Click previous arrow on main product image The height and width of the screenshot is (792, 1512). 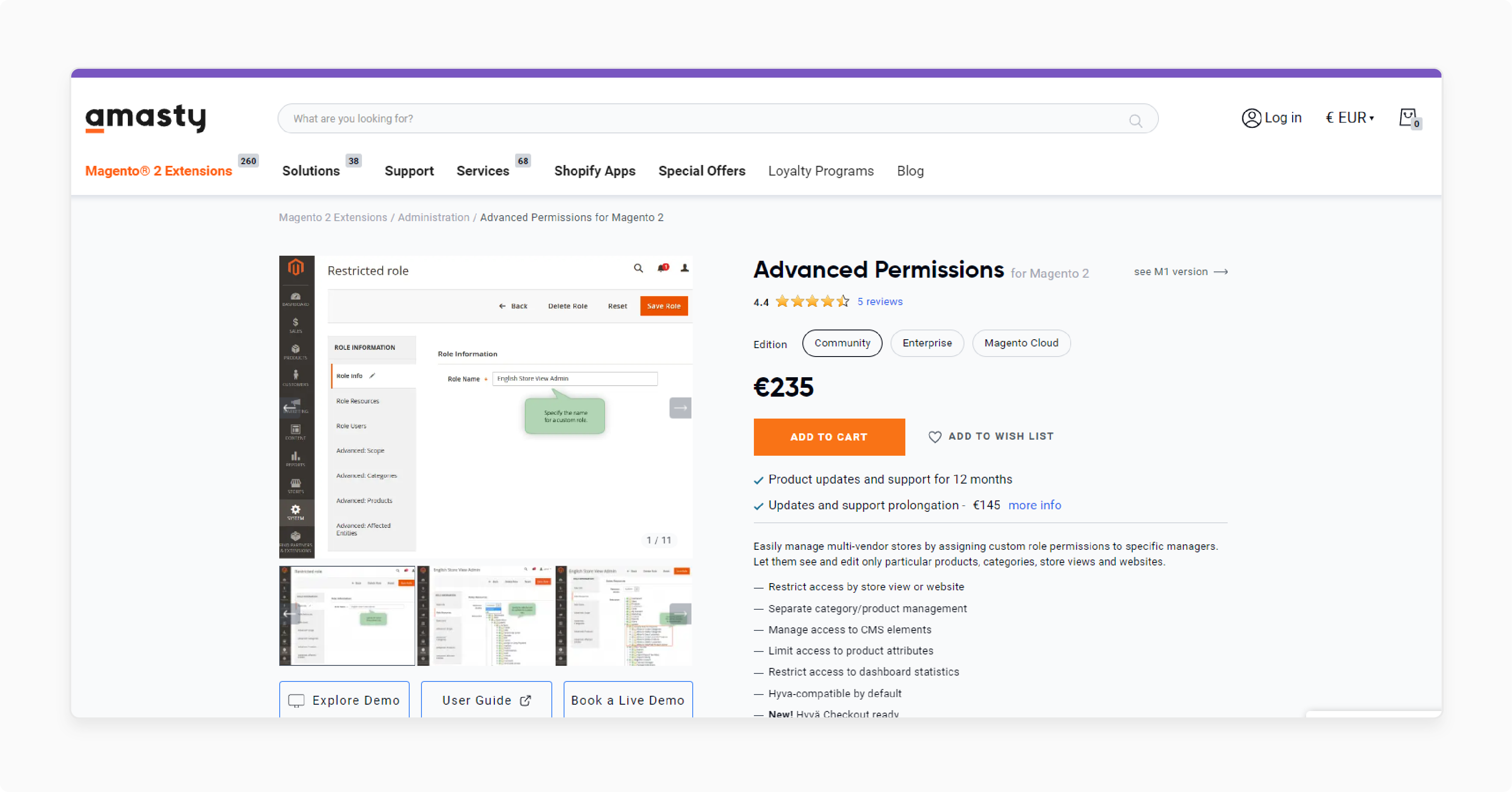tap(290, 408)
